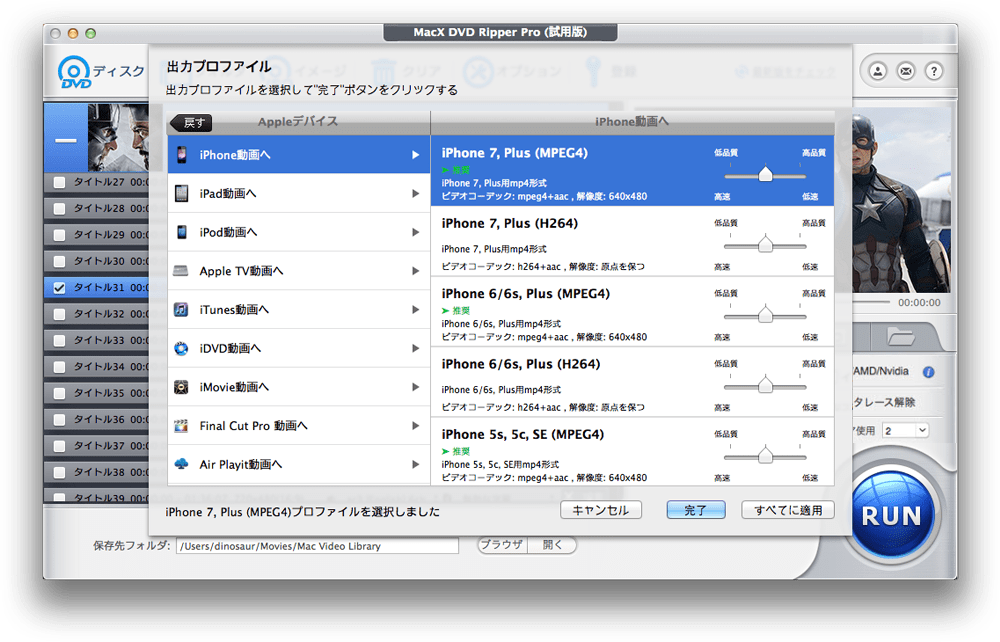This screenshot has height=642, width=1000.
Task: Click the 戻す back button
Action: [x=191, y=122]
